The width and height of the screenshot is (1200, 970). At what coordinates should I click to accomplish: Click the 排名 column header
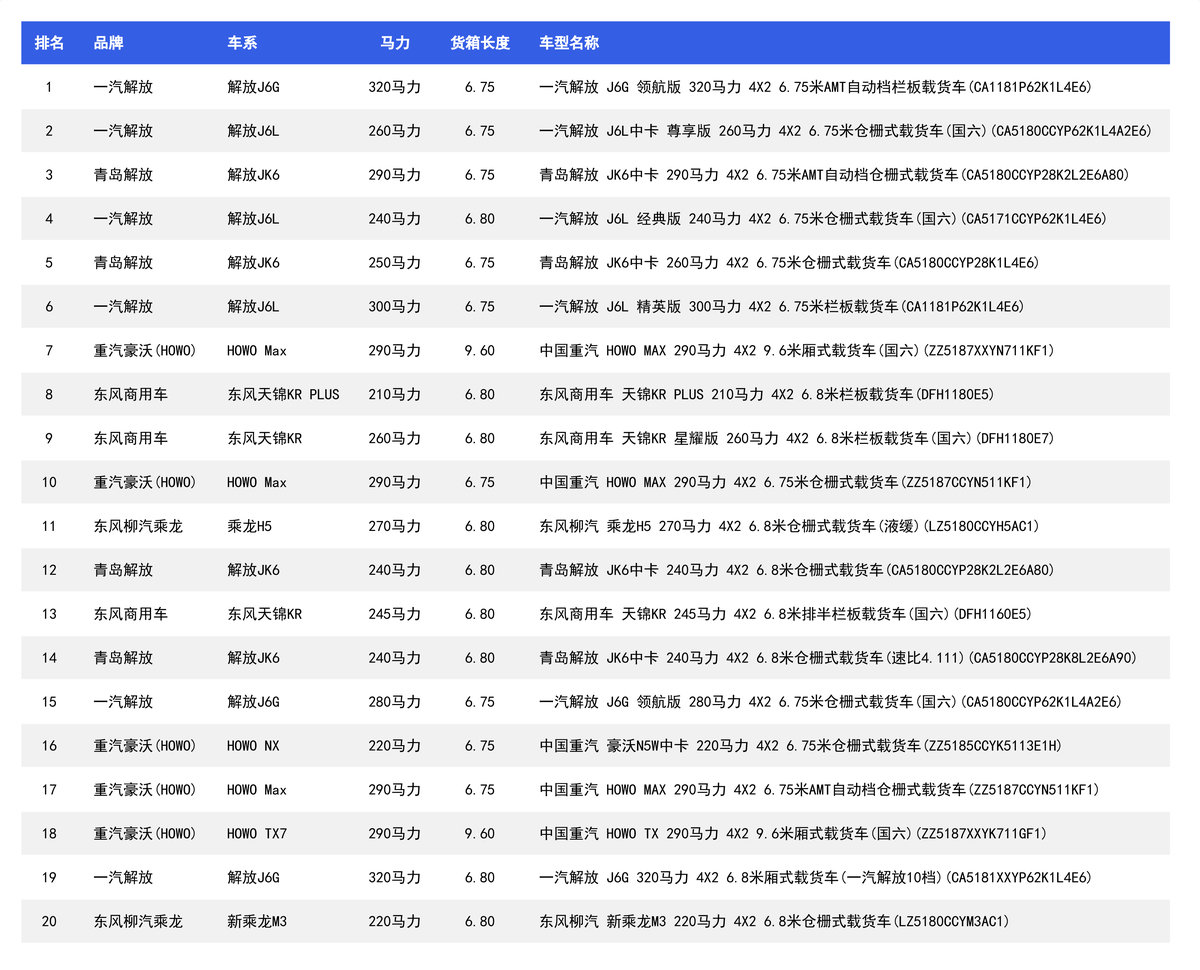(x=49, y=43)
